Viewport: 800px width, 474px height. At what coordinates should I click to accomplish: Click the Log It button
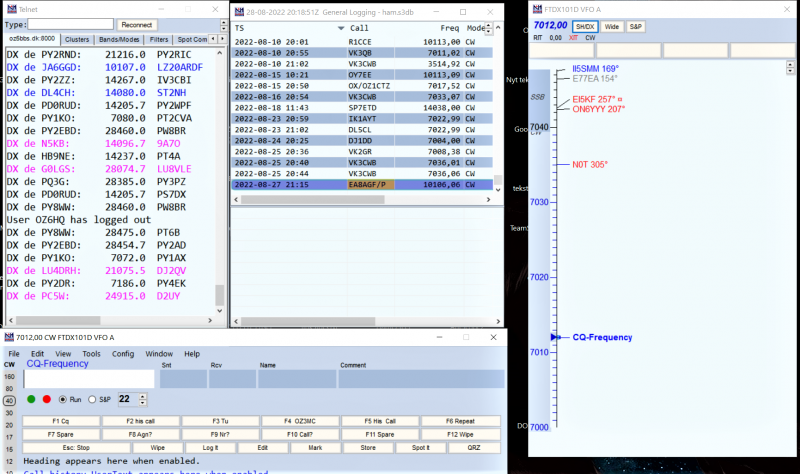pyautogui.click(x=210, y=447)
